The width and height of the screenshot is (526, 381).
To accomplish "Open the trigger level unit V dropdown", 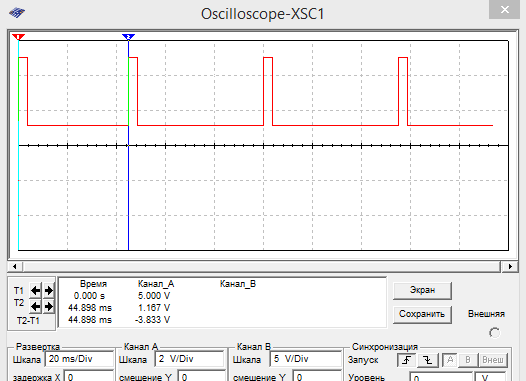I will point(490,377).
